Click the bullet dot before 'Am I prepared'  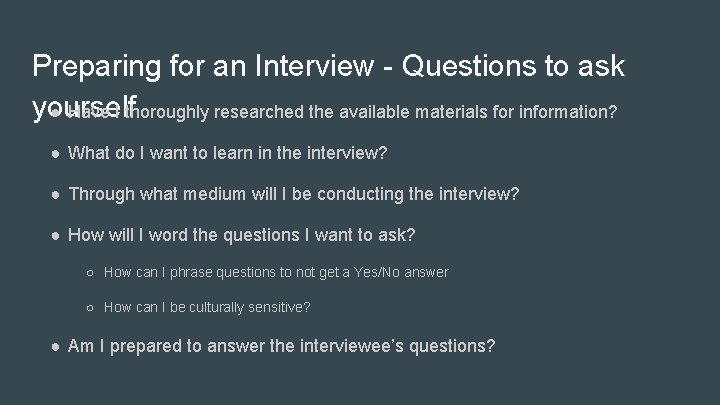tap(56, 347)
